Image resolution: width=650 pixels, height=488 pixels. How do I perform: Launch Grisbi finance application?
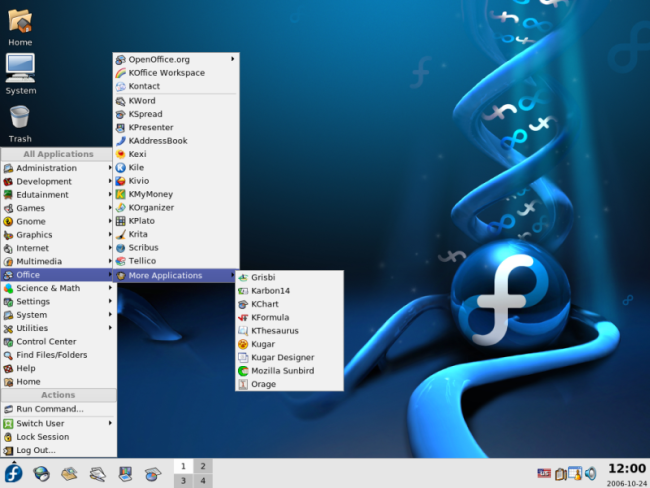[289, 277]
